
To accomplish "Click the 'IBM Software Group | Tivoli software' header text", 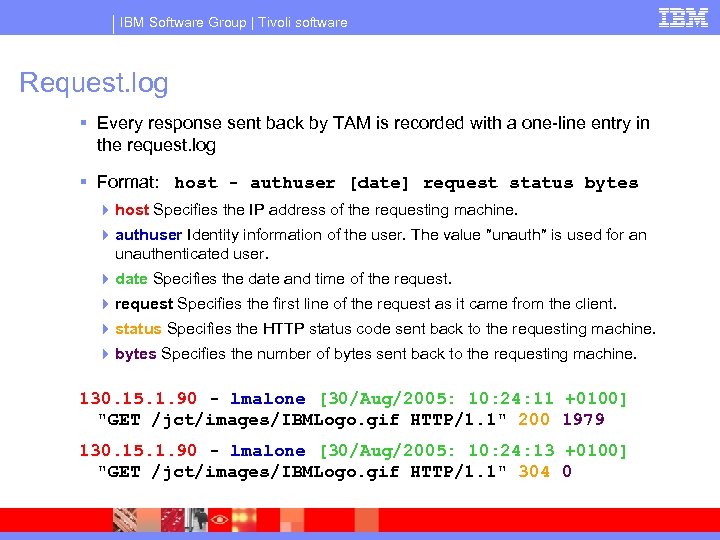I will [233, 22].
